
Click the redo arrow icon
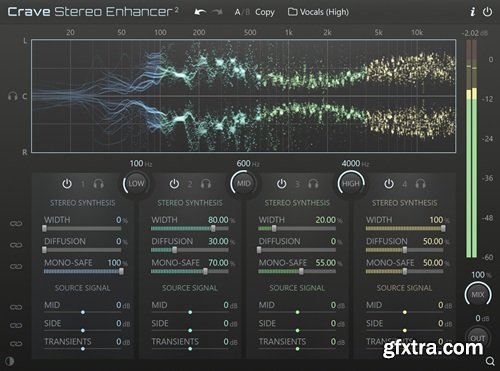[218, 12]
